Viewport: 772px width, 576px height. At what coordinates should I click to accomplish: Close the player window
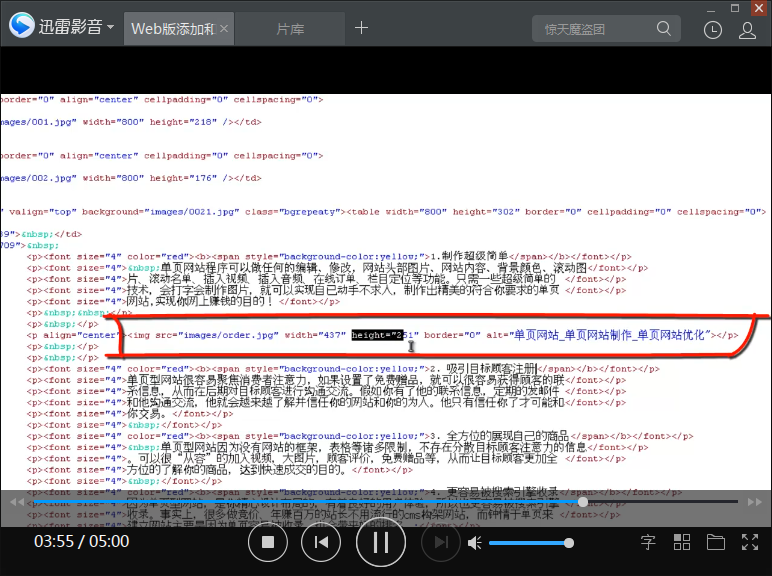pos(759,8)
